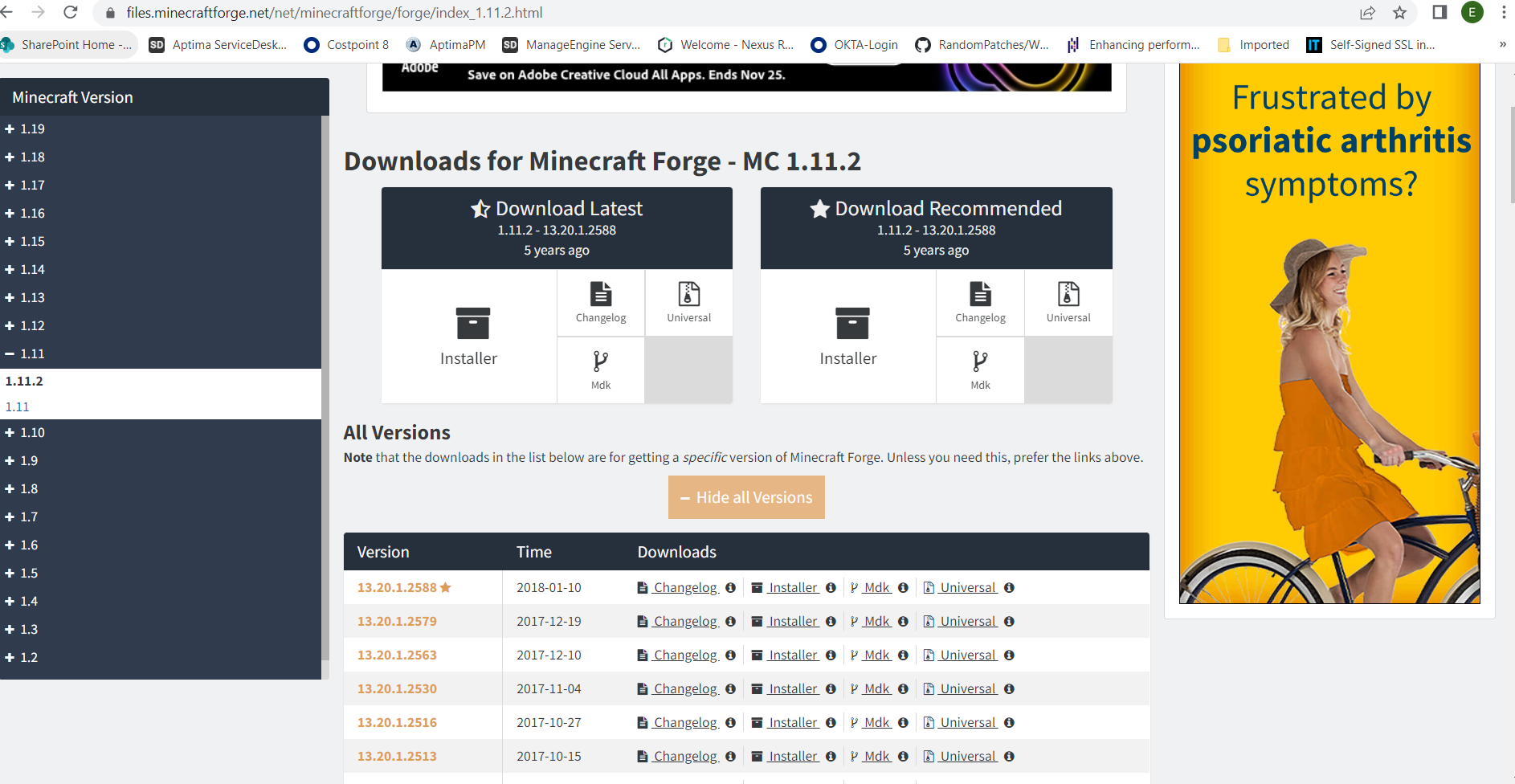Click the Changelog document icon in 2017-12-19 row
The width and height of the screenshot is (1515, 784).
click(642, 621)
